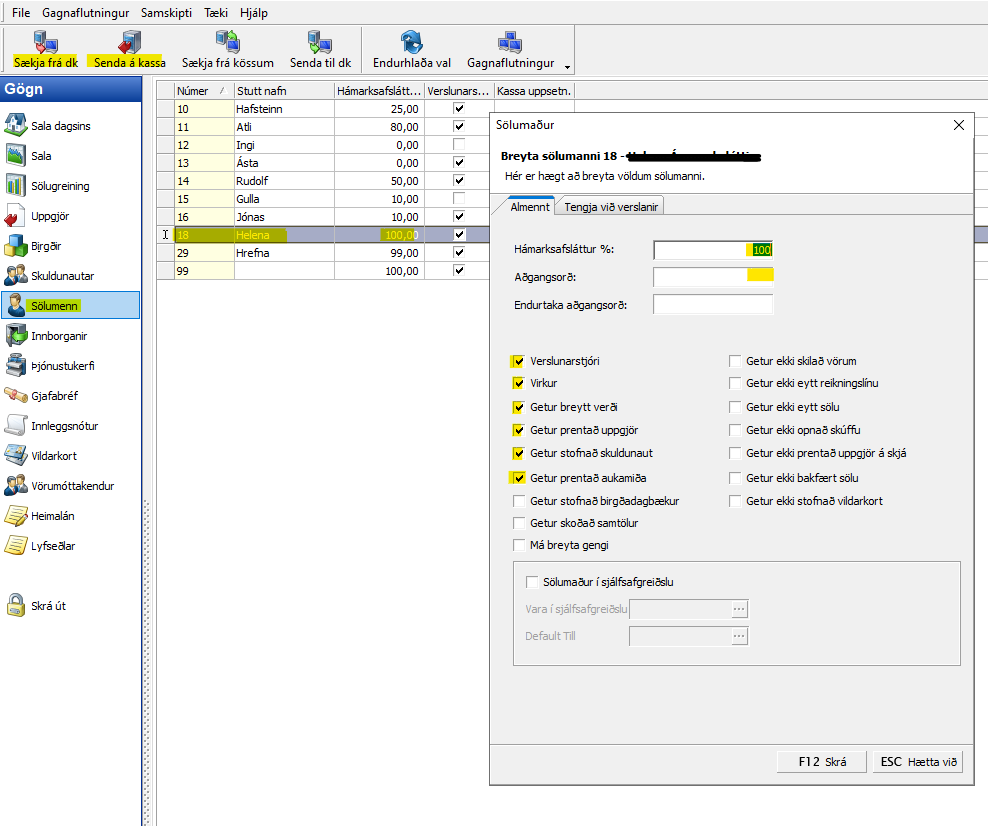Open Sala dagsins in the sidebar
988x826 pixels.
point(16,126)
